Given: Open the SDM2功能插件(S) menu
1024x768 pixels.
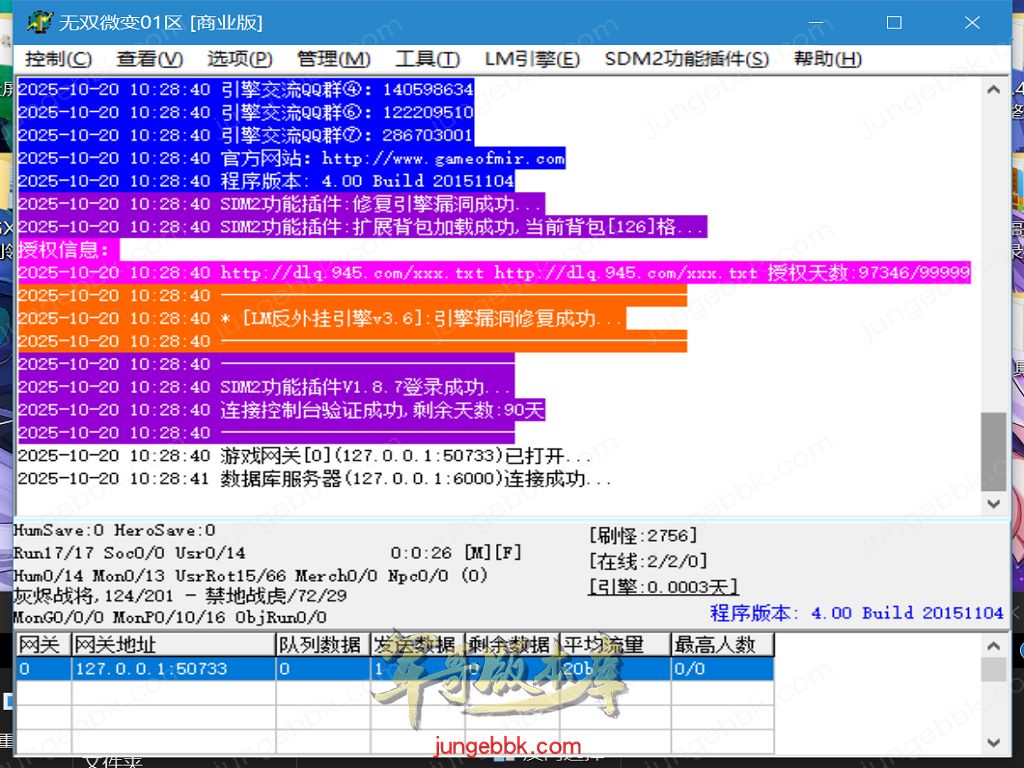Looking at the screenshot, I should click(x=687, y=59).
